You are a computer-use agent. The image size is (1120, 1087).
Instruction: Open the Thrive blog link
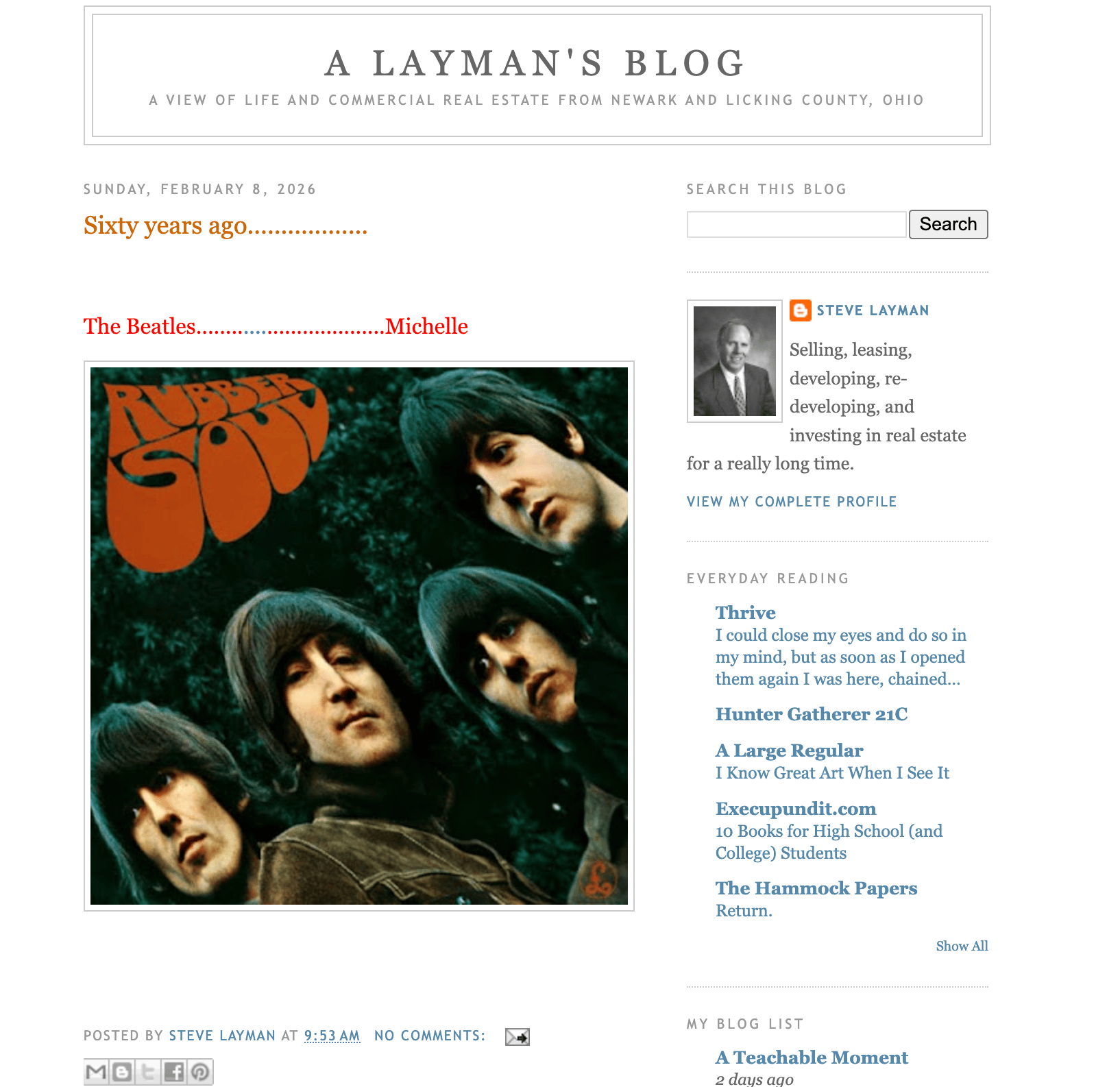point(746,613)
